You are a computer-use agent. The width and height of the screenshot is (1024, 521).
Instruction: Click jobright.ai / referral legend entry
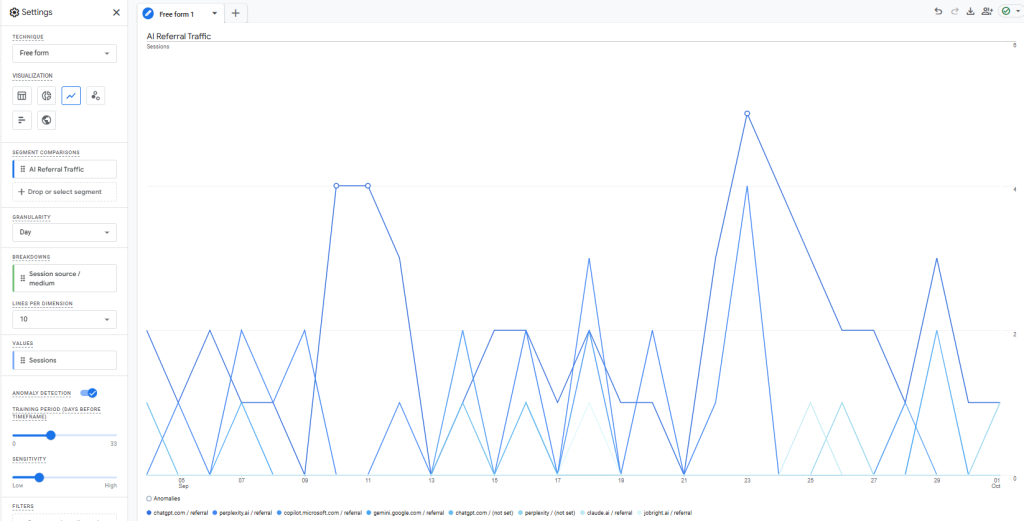[665, 513]
